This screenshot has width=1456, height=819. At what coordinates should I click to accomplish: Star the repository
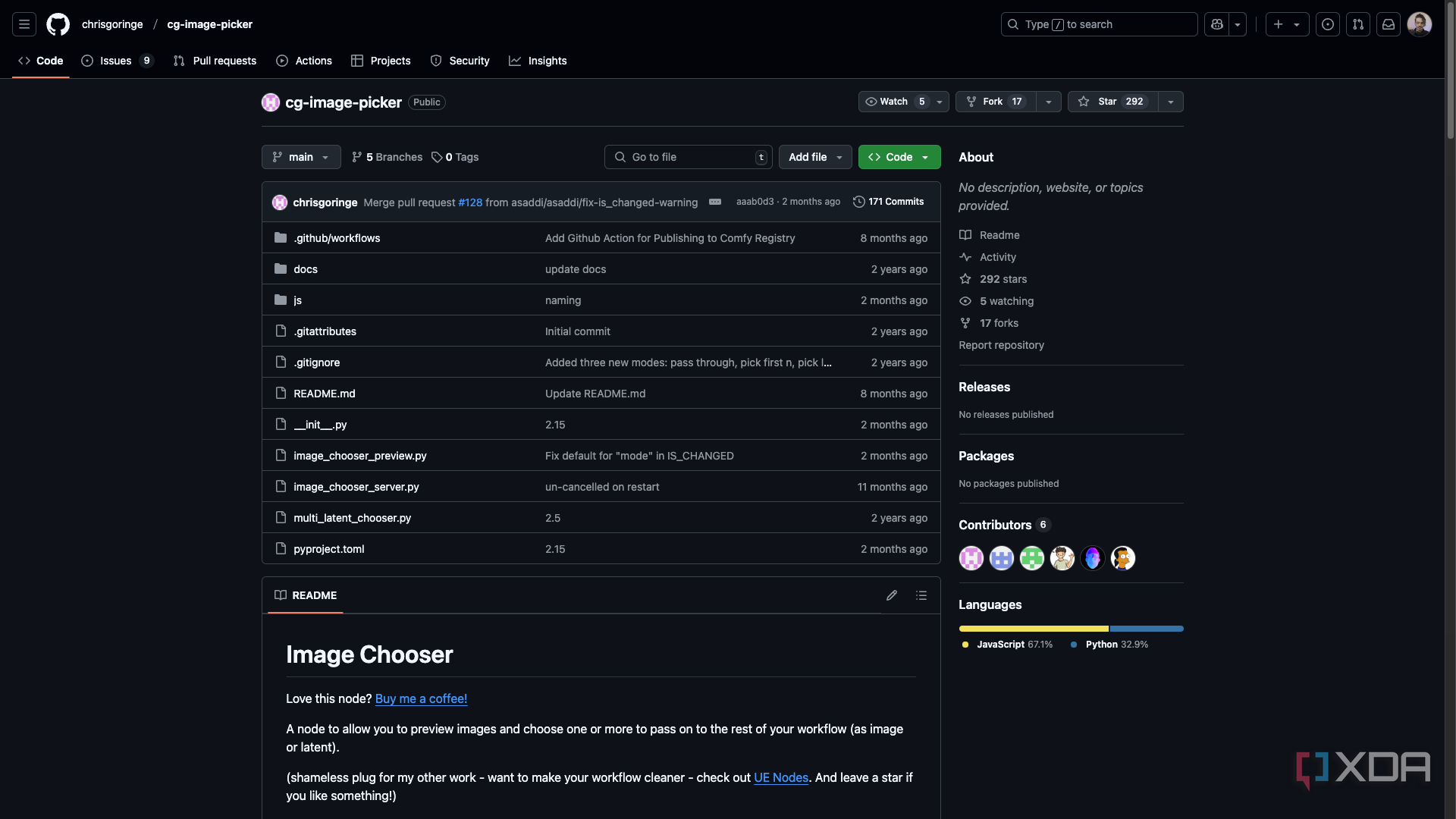coord(1112,102)
